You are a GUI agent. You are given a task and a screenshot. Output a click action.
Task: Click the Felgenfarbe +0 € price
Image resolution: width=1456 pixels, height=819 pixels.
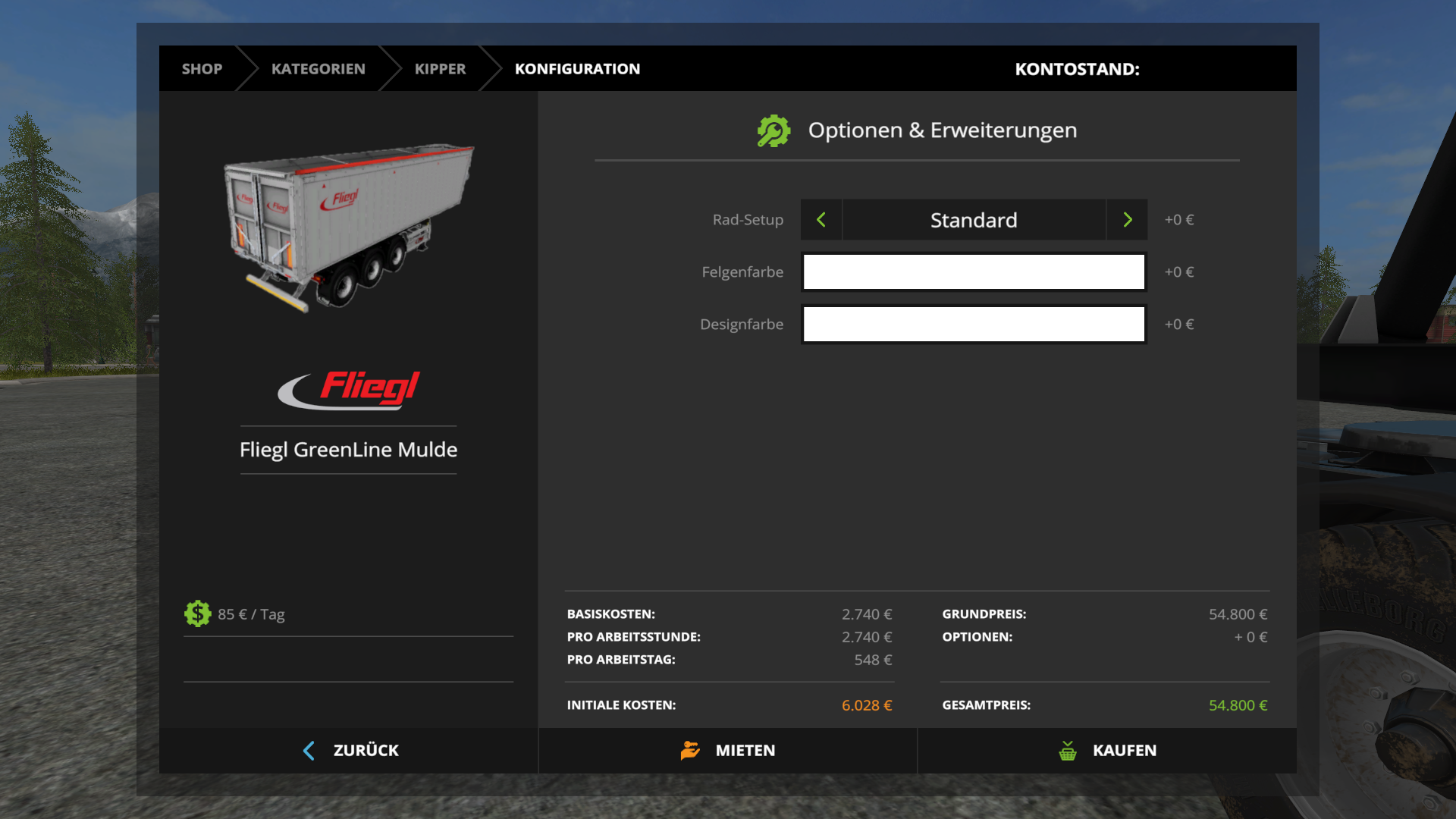[x=1179, y=272]
